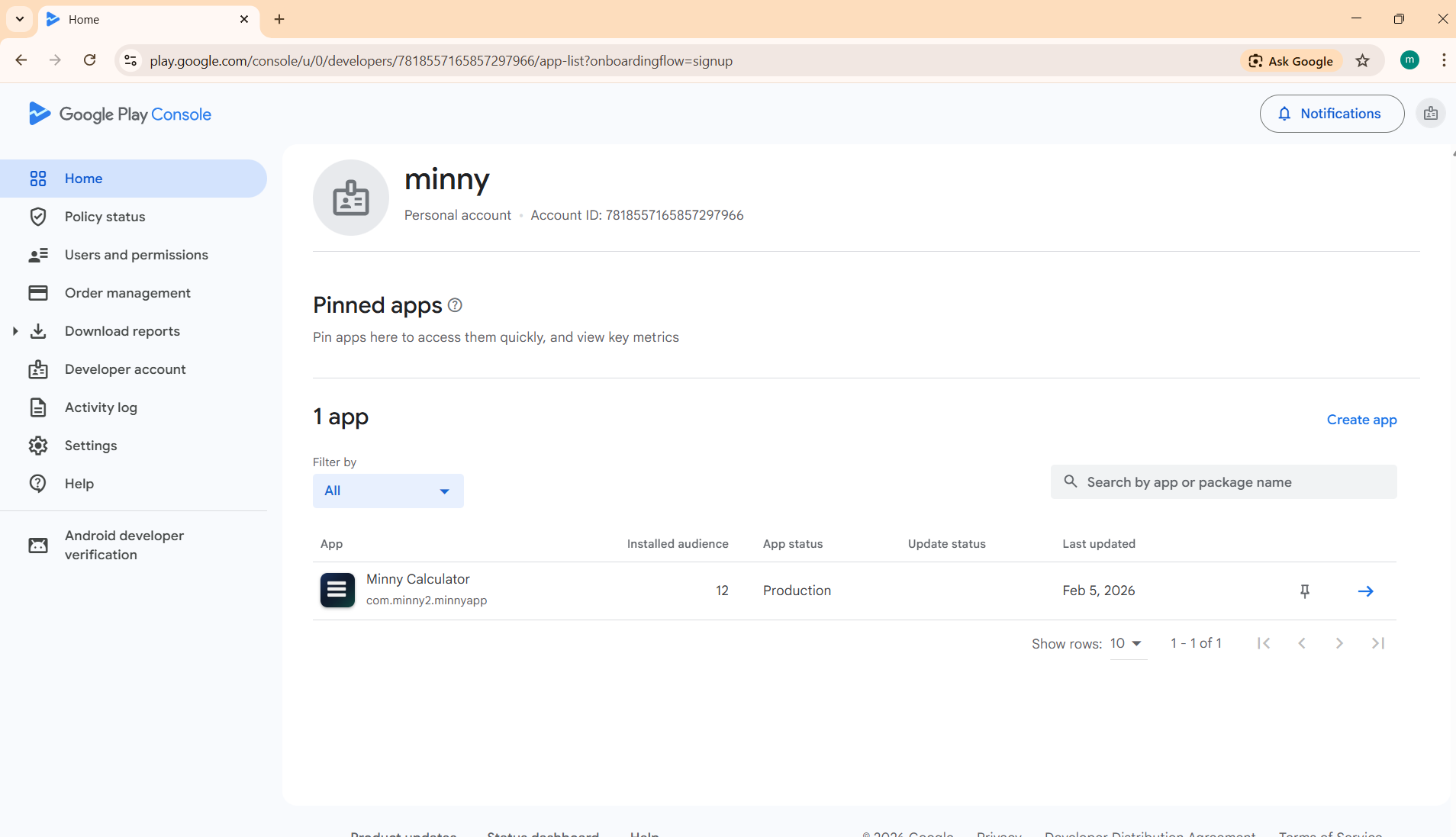The height and width of the screenshot is (837, 1456).
Task: Open the Notifications button
Action: [1331, 114]
